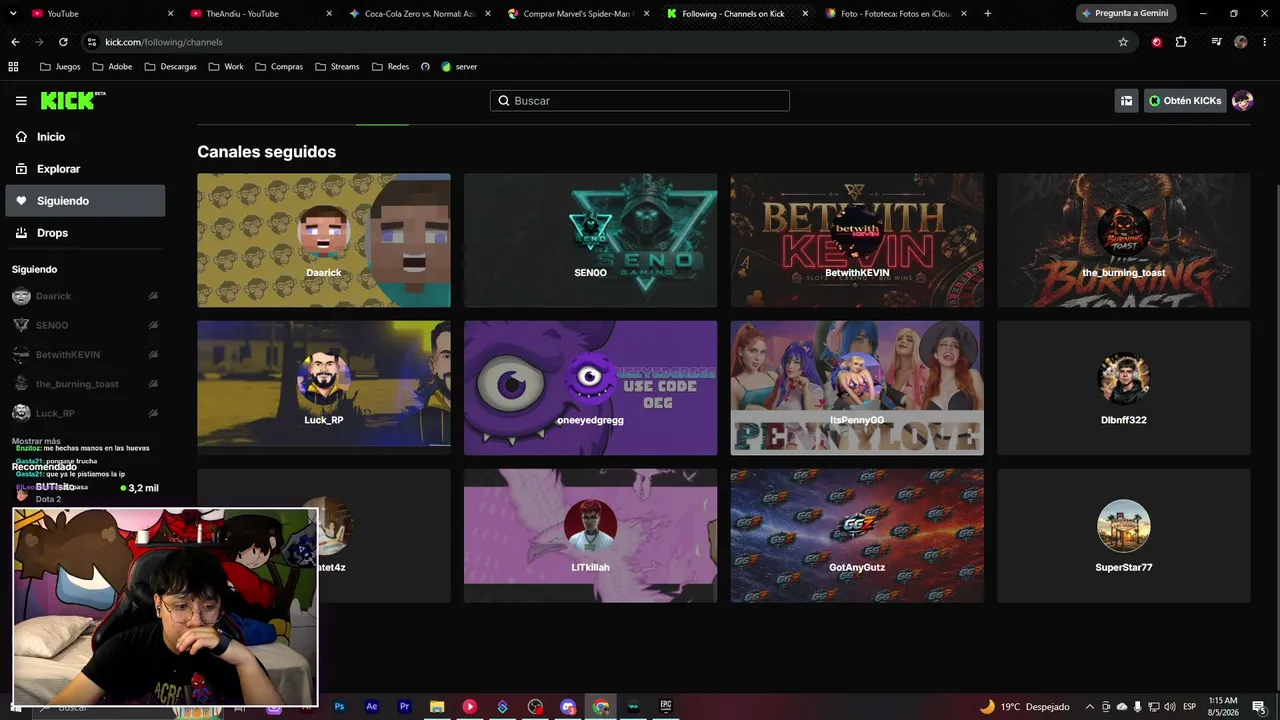
Task: Click the Obtén KICKs button
Action: click(x=1185, y=101)
